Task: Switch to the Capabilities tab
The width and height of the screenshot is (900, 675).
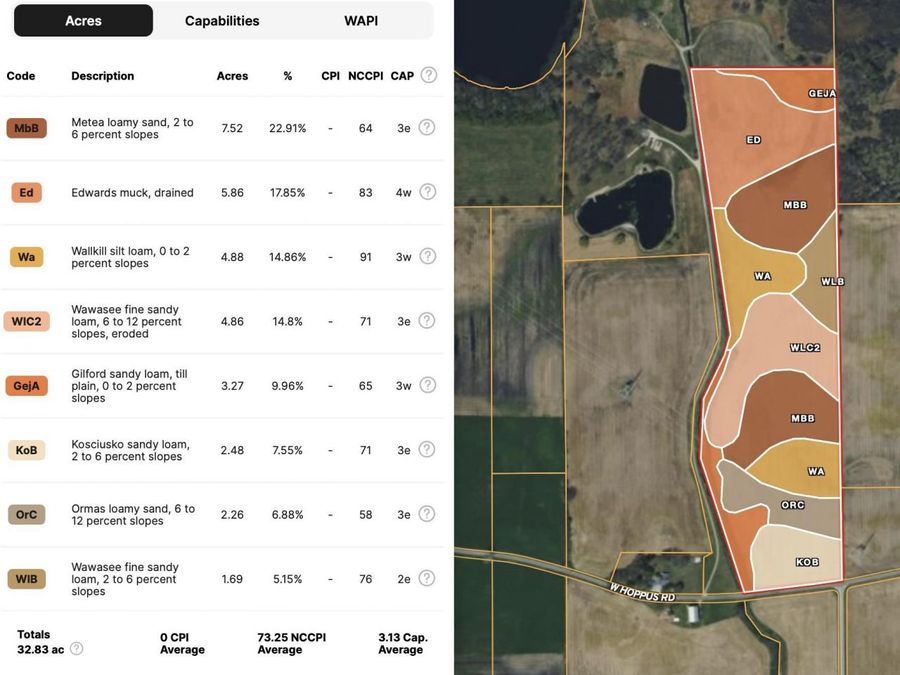Action: (222, 21)
